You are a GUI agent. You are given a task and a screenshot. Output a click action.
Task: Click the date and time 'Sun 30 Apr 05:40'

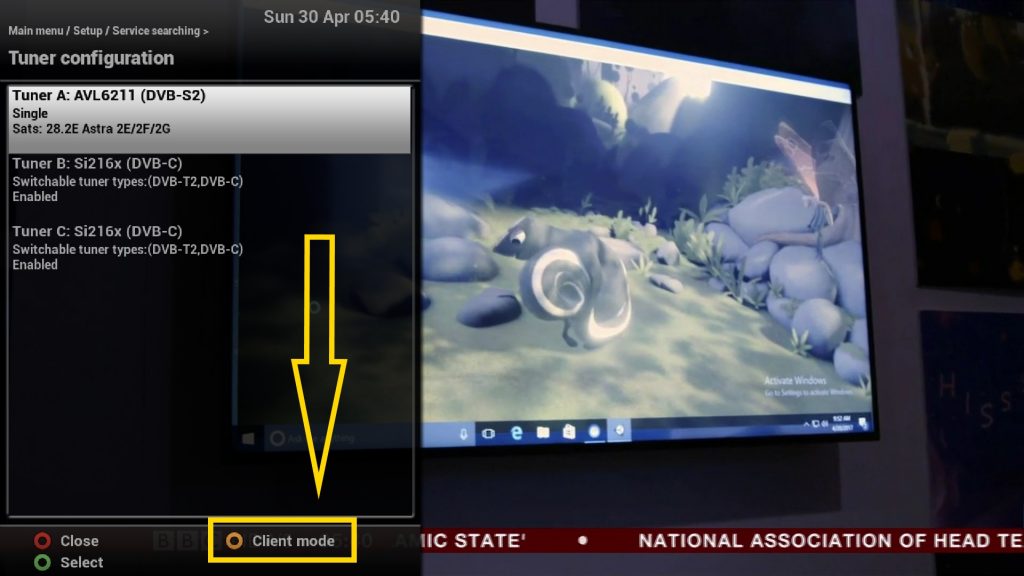point(332,17)
